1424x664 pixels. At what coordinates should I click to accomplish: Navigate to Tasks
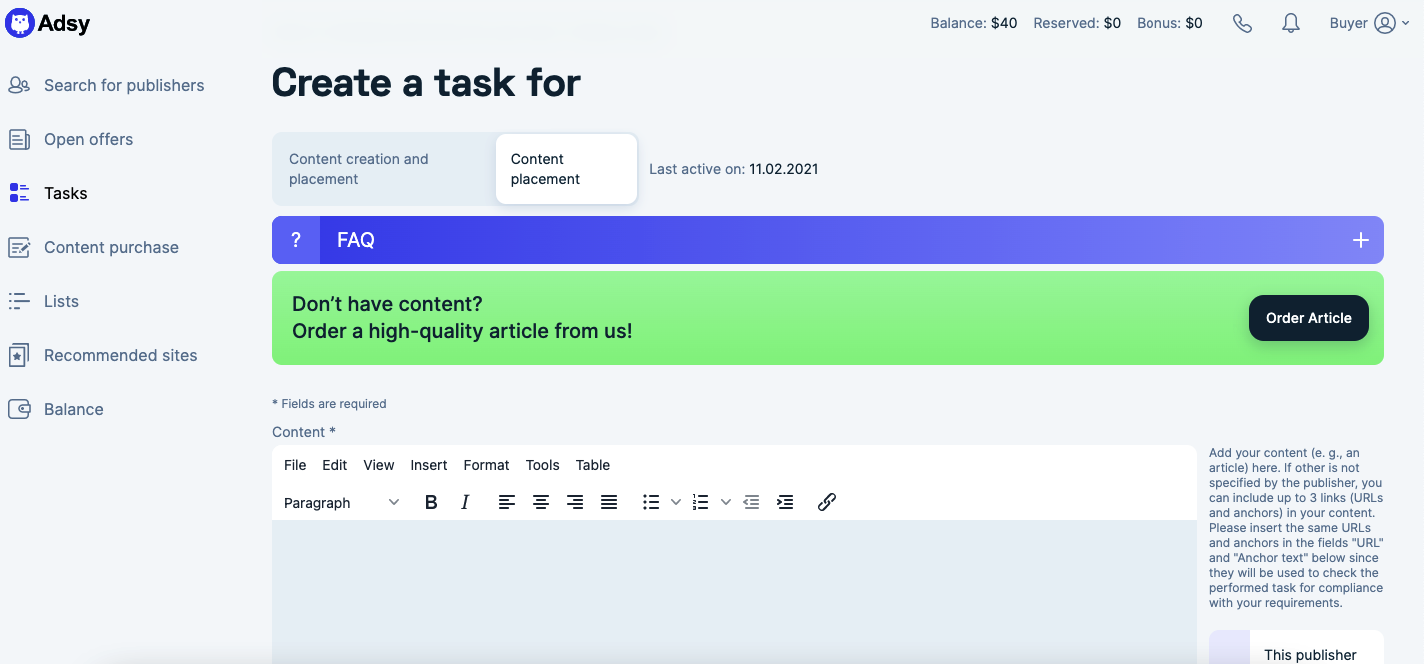(66, 193)
